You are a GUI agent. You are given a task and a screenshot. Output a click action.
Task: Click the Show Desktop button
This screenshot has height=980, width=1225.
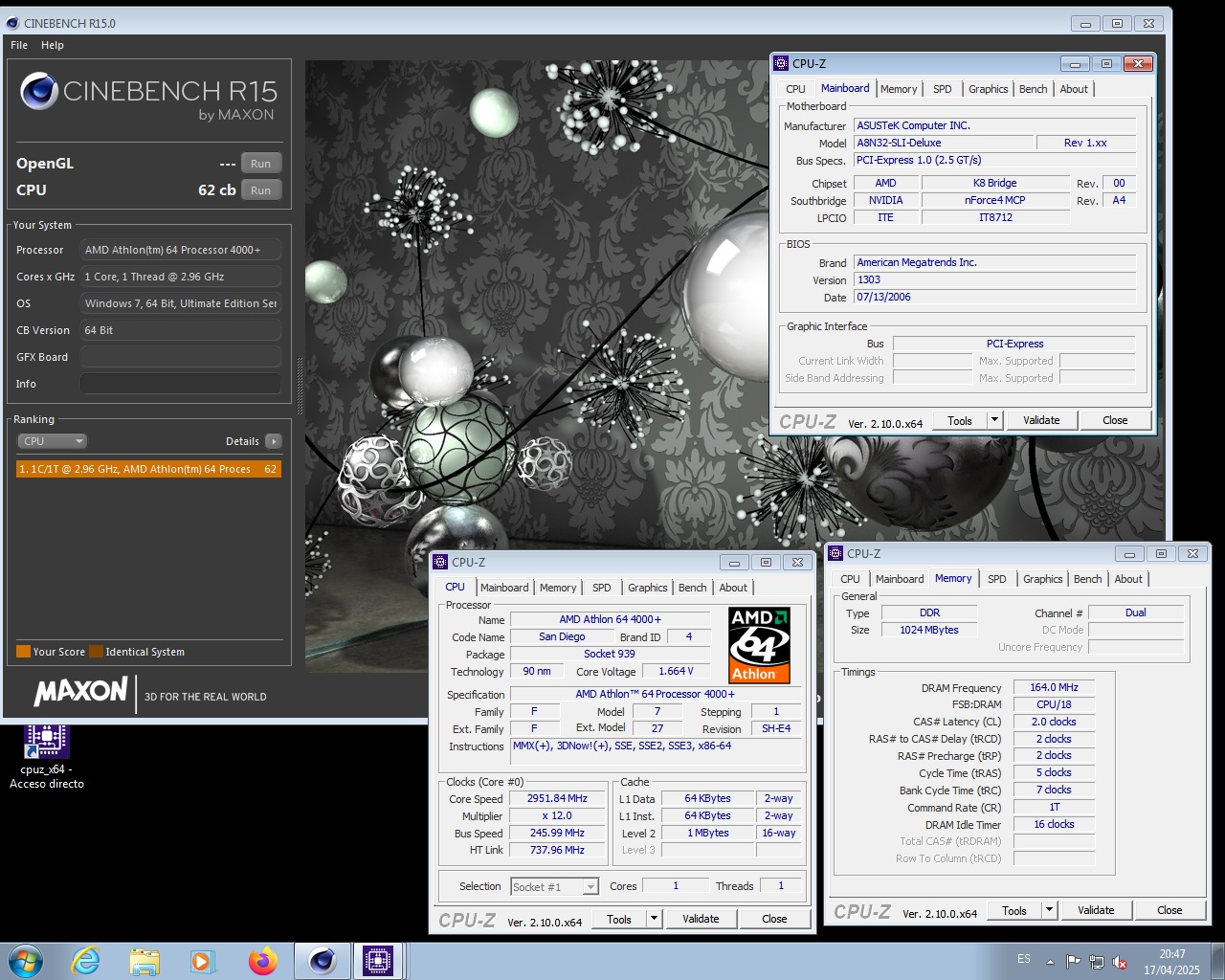pos(1217,961)
